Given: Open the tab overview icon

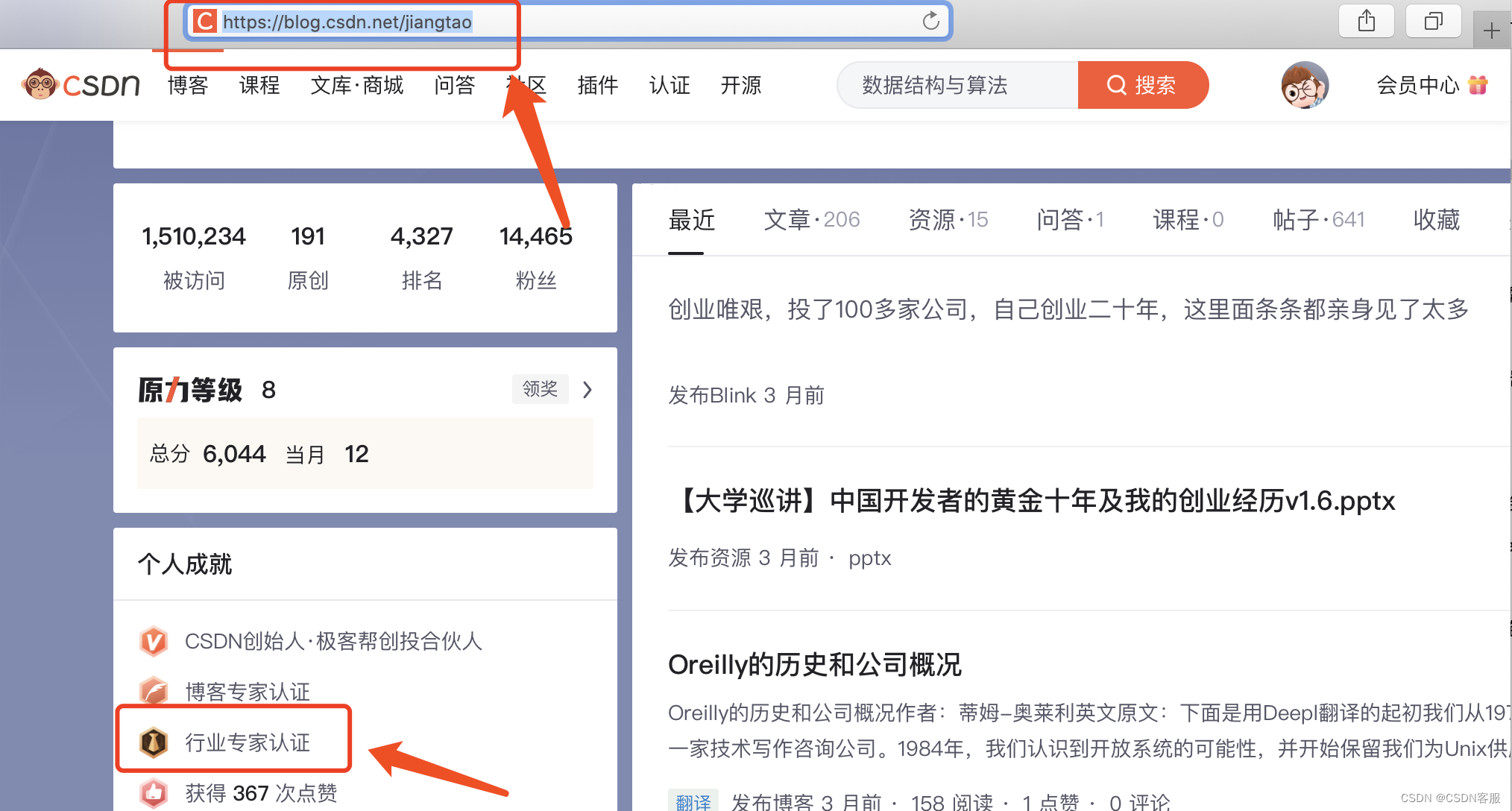Looking at the screenshot, I should click(x=1433, y=21).
